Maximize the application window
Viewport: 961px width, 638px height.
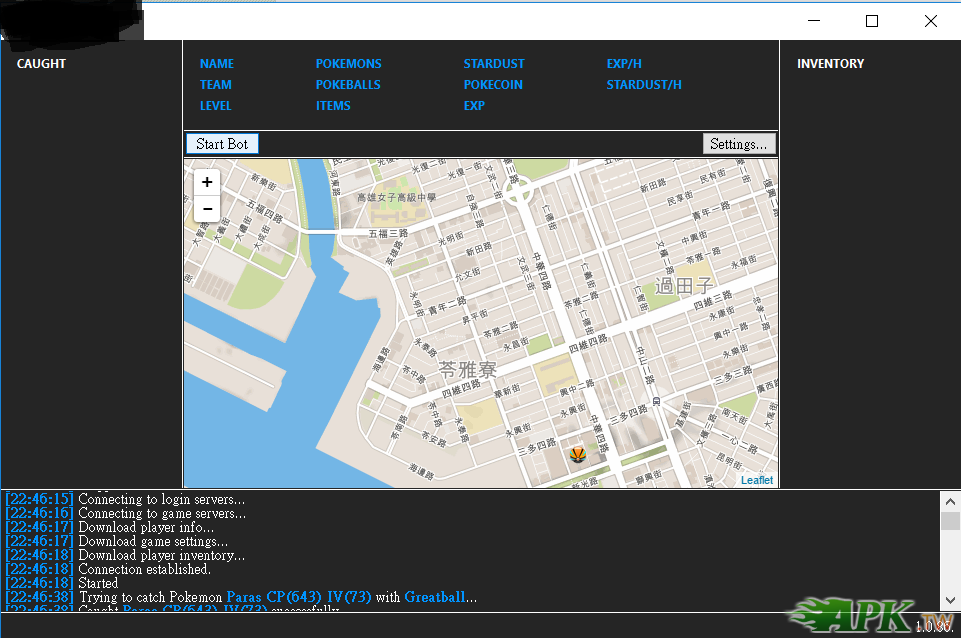click(871, 21)
